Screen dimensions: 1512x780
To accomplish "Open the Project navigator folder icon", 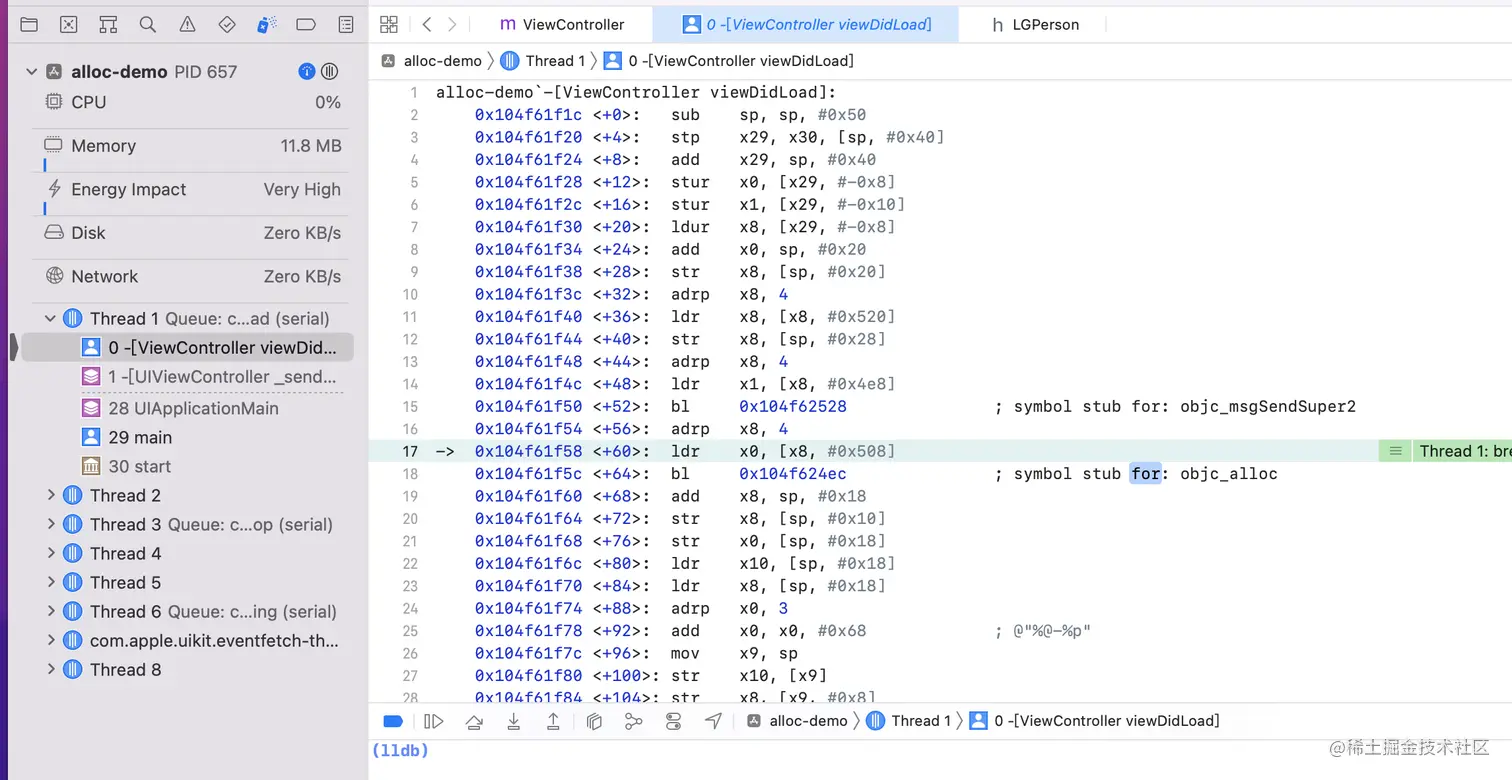I will click(29, 24).
